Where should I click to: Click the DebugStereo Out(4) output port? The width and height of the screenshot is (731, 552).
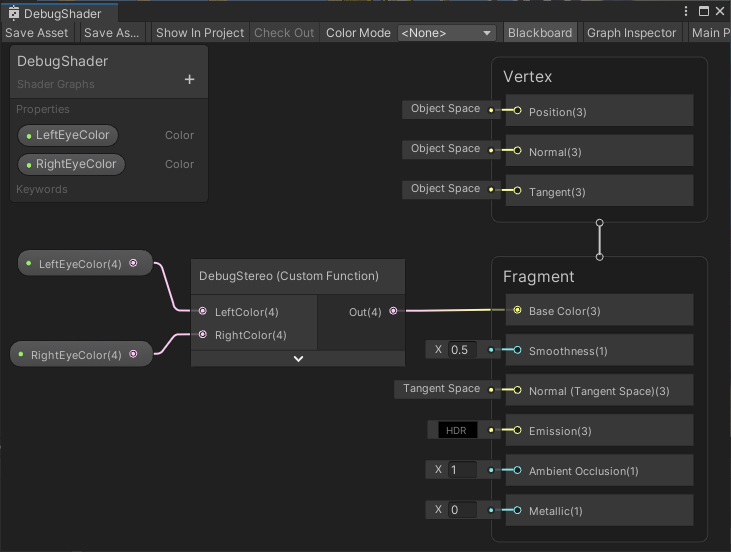point(393,312)
